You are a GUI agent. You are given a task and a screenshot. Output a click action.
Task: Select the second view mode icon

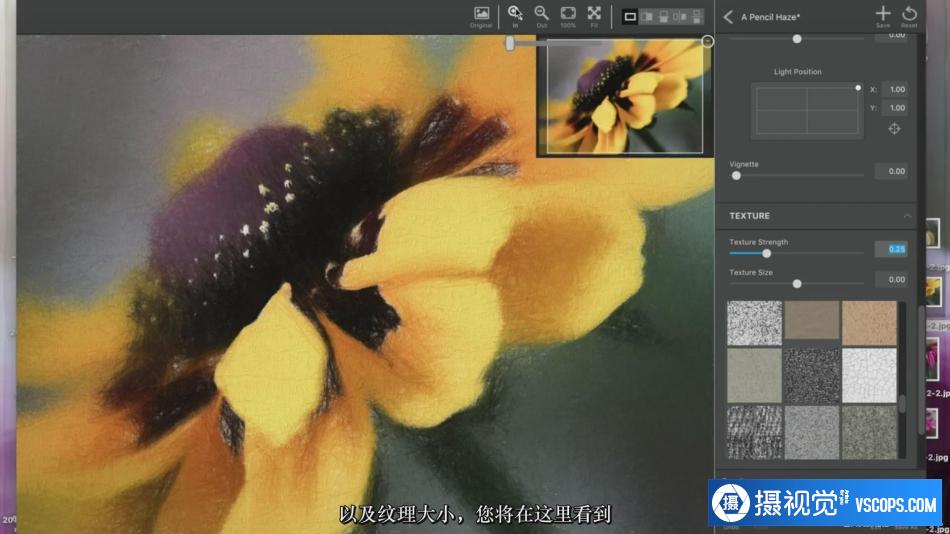[x=647, y=17]
